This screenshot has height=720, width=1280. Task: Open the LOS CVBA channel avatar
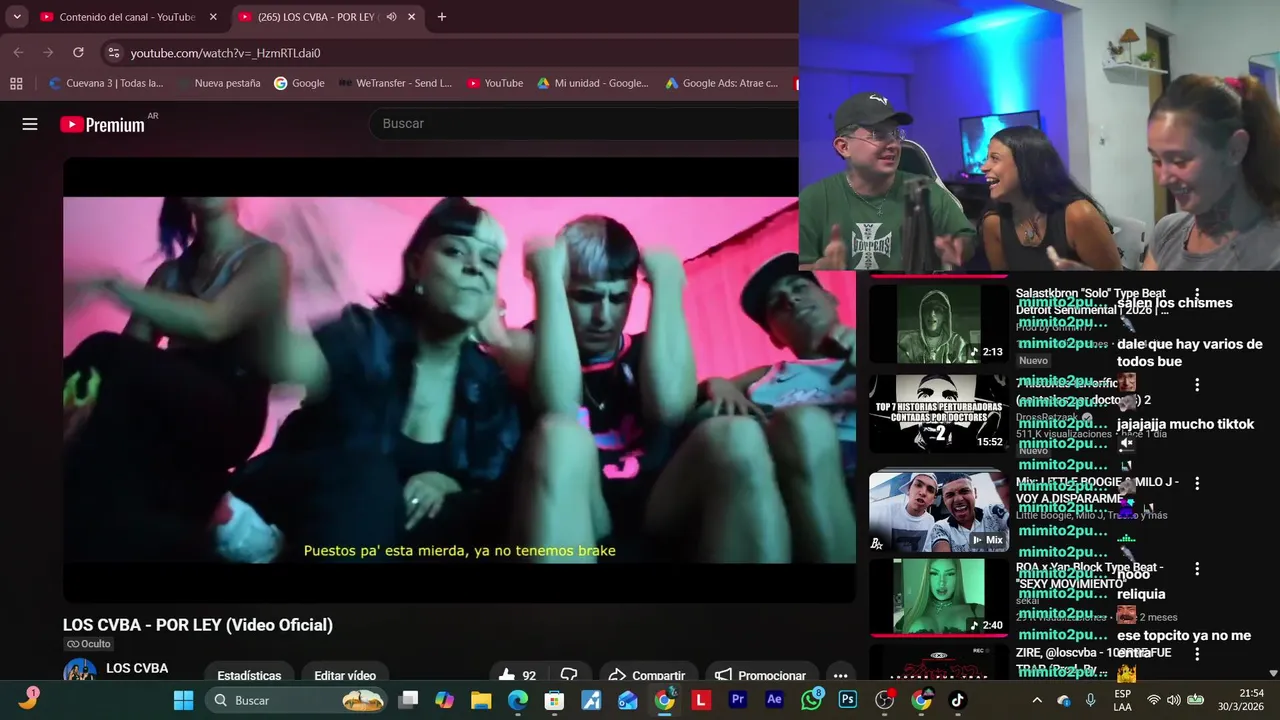point(80,670)
